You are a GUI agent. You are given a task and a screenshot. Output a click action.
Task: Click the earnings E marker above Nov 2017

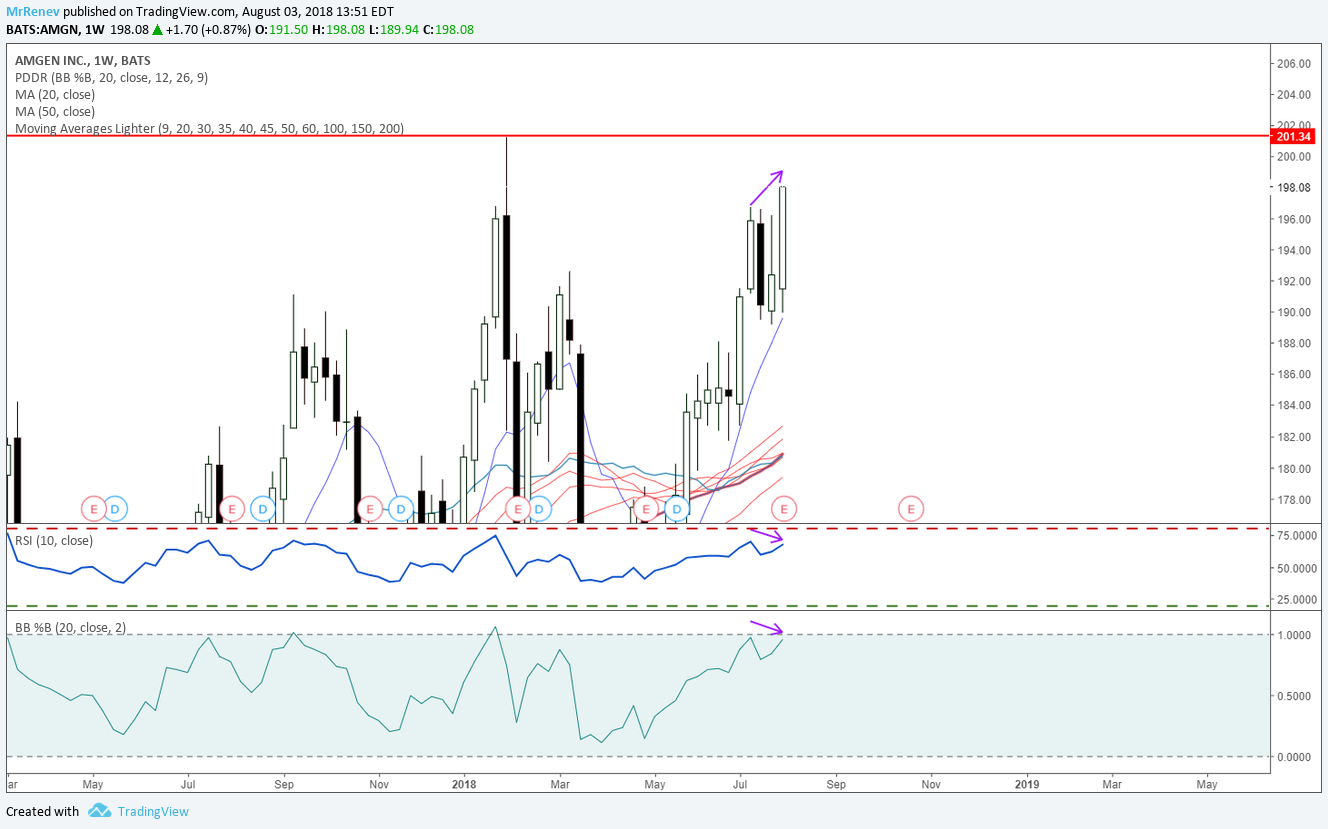[x=370, y=509]
